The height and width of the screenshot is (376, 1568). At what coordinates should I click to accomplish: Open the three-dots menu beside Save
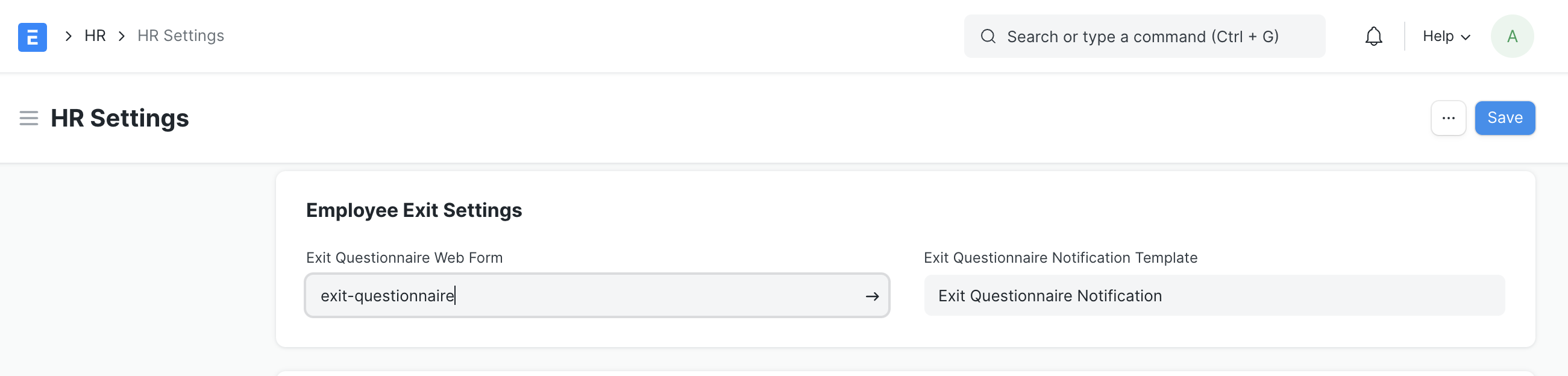1448,118
